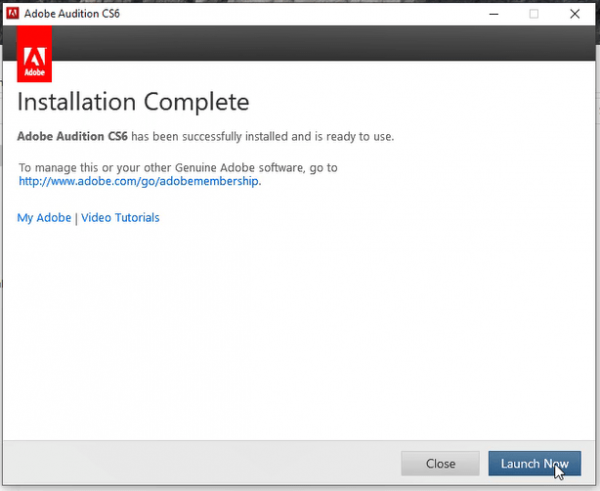The image size is (600, 491).
Task: Close the installer using the title bar X
Action: point(574,13)
